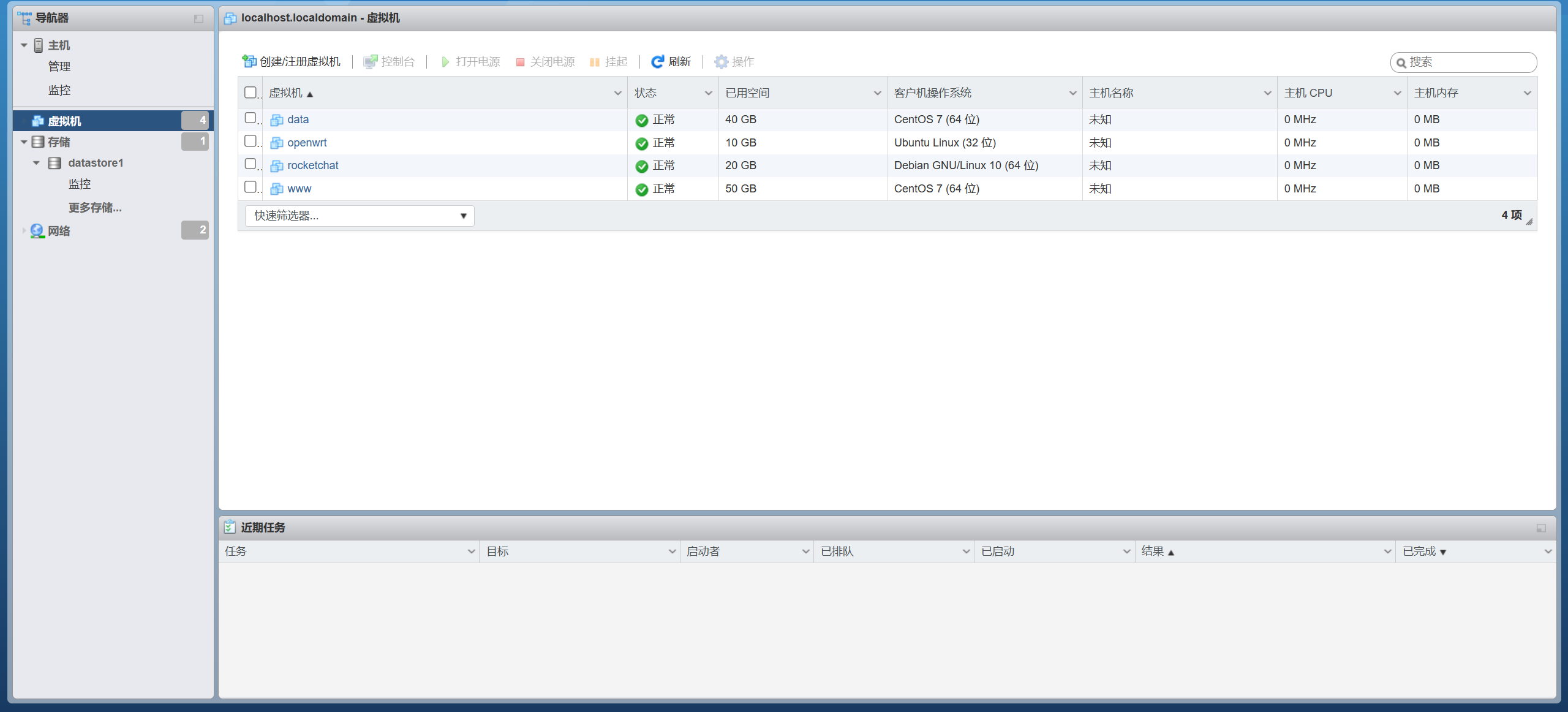
Task: Click the Console (控制台) monitor icon
Action: point(370,61)
